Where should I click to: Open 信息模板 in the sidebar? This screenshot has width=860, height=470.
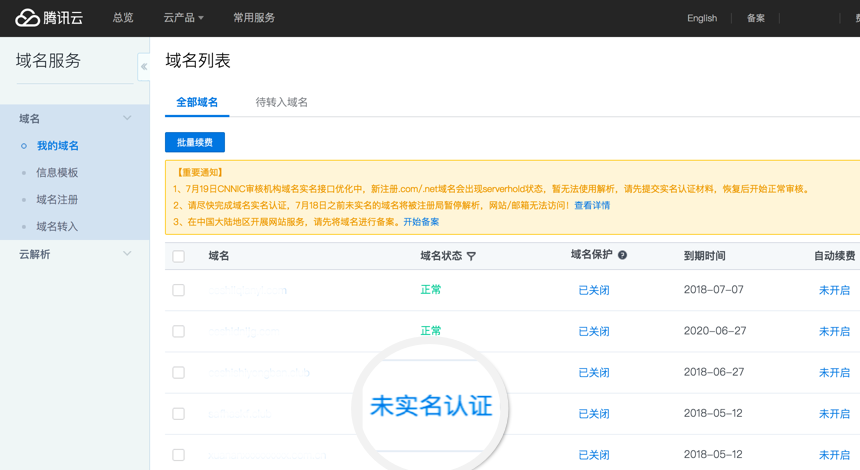[x=57, y=172]
